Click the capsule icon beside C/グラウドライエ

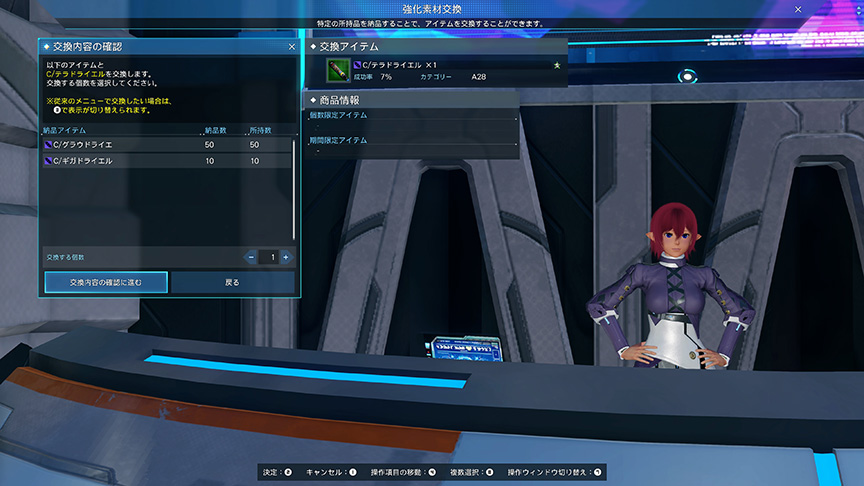pos(49,145)
